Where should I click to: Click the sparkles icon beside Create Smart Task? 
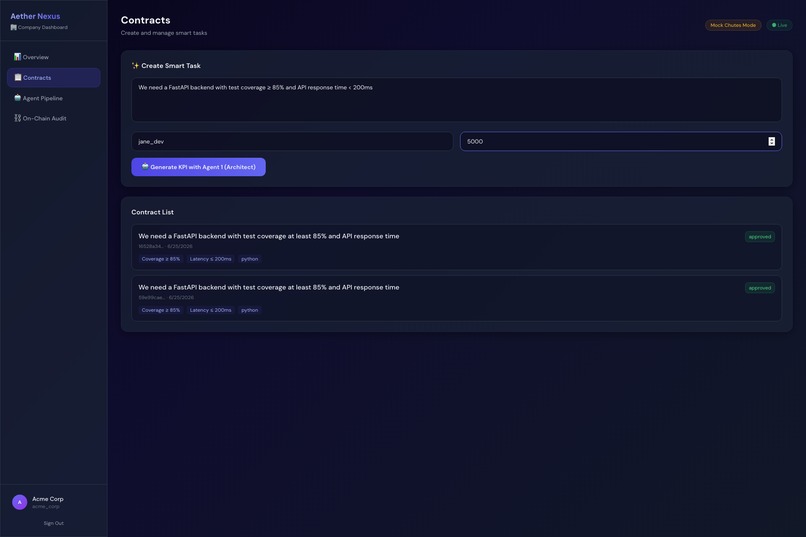135,66
